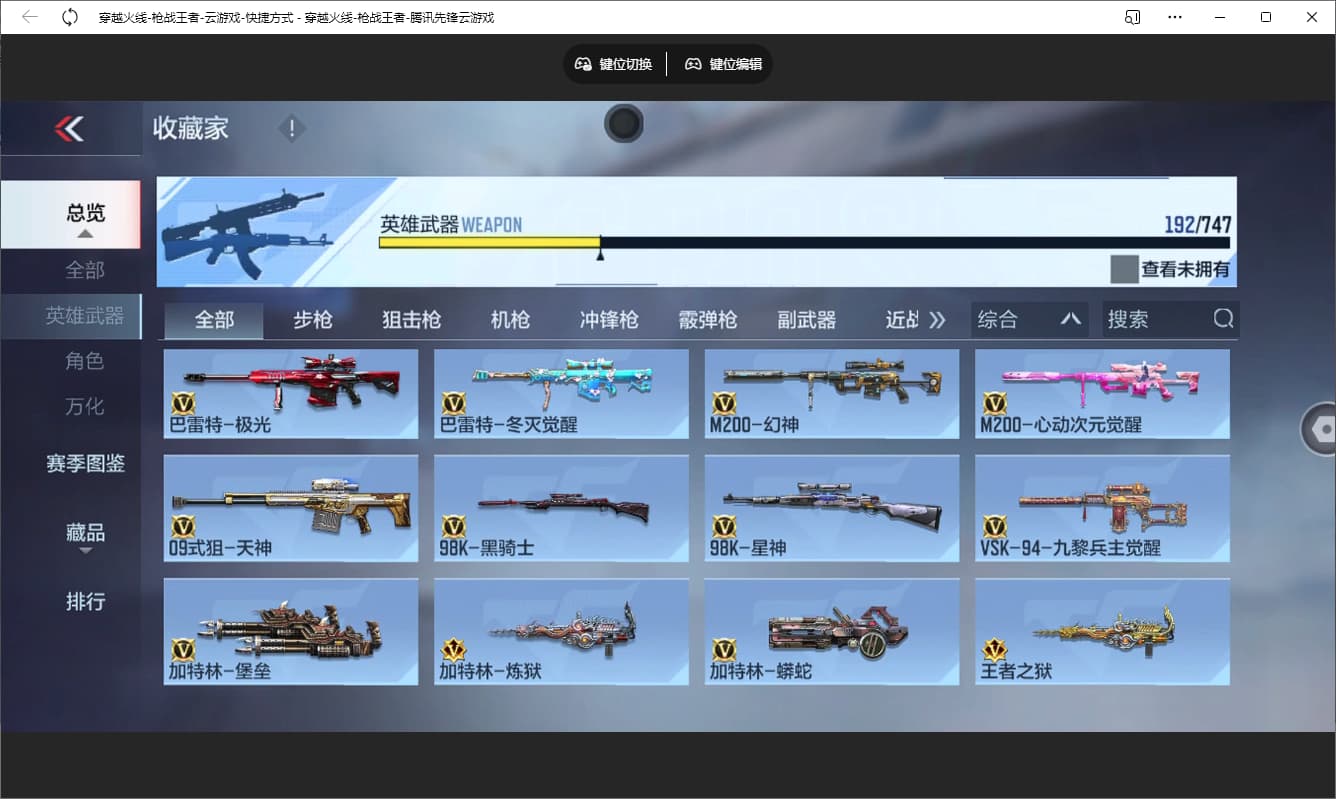Screen dimensions: 1336x799
Task: Click the 键位切换 button
Action: click(613, 64)
